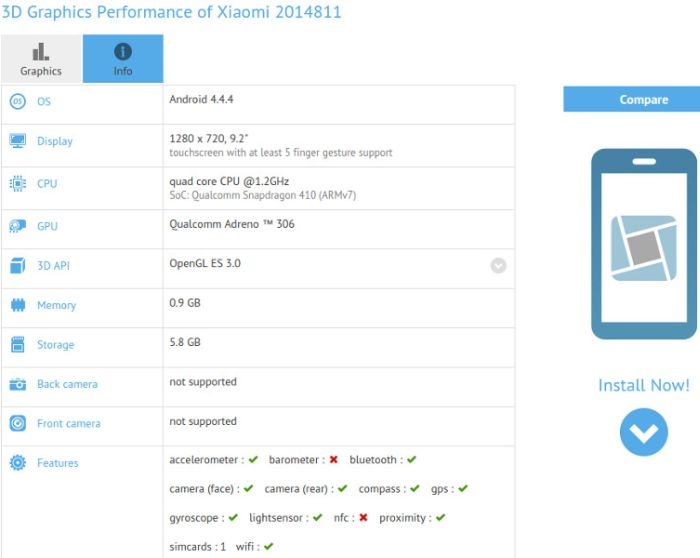Switch to the Graphics tab

tap(42, 58)
